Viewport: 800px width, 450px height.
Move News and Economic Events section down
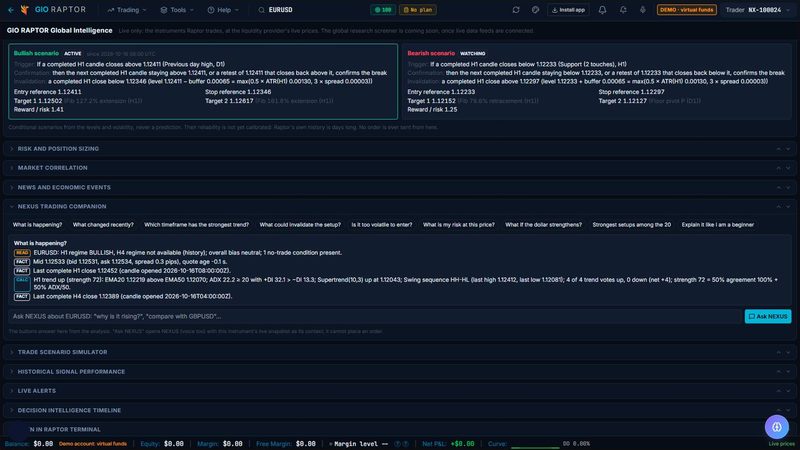[788, 187]
